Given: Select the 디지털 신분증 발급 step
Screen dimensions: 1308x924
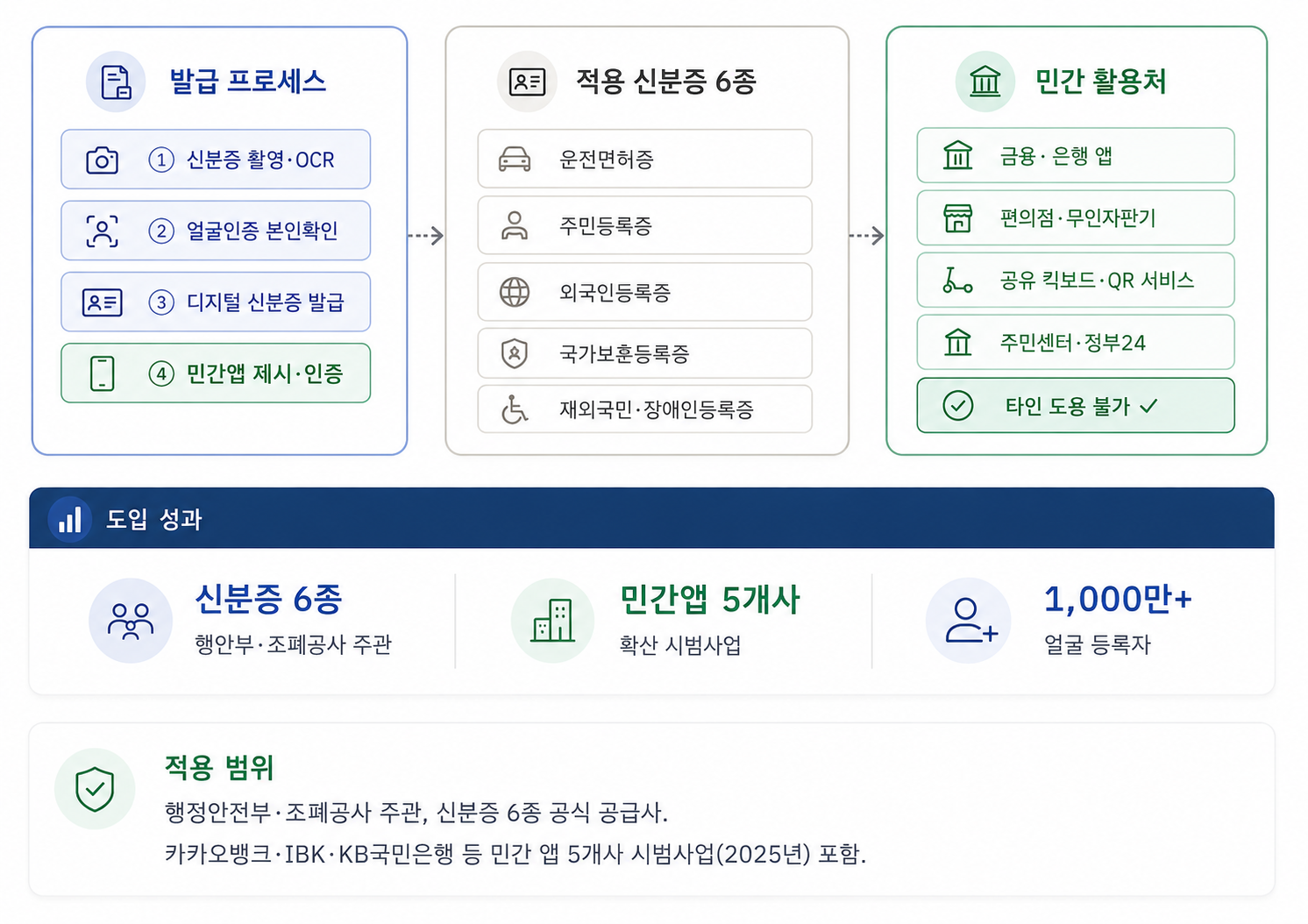Looking at the screenshot, I should pyautogui.click(x=216, y=302).
